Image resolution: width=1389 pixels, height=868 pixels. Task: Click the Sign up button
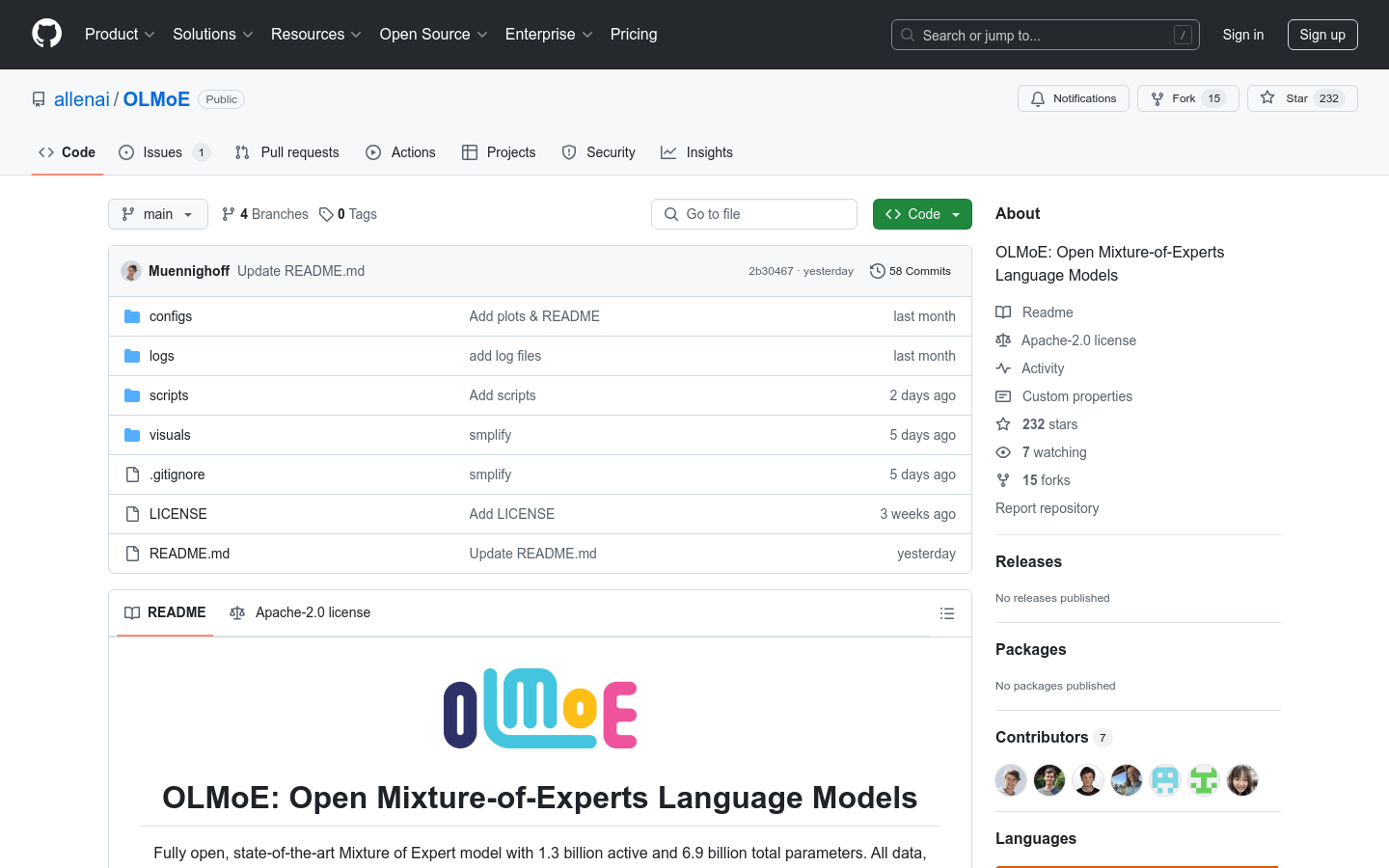click(x=1322, y=35)
